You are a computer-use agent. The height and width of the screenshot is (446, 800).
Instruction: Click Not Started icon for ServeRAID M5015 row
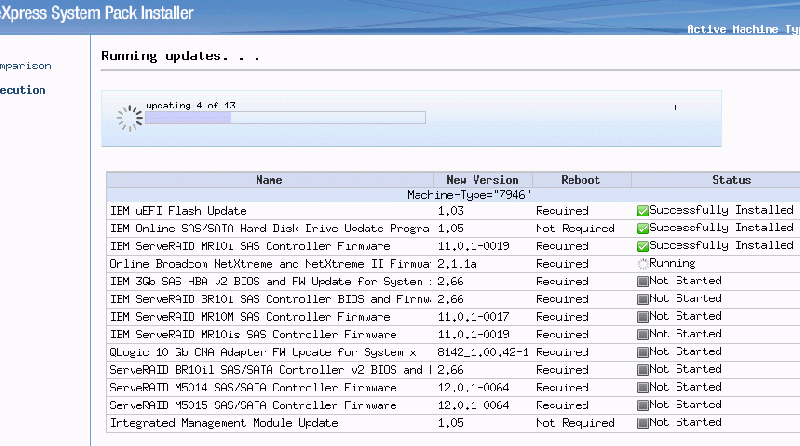click(642, 405)
